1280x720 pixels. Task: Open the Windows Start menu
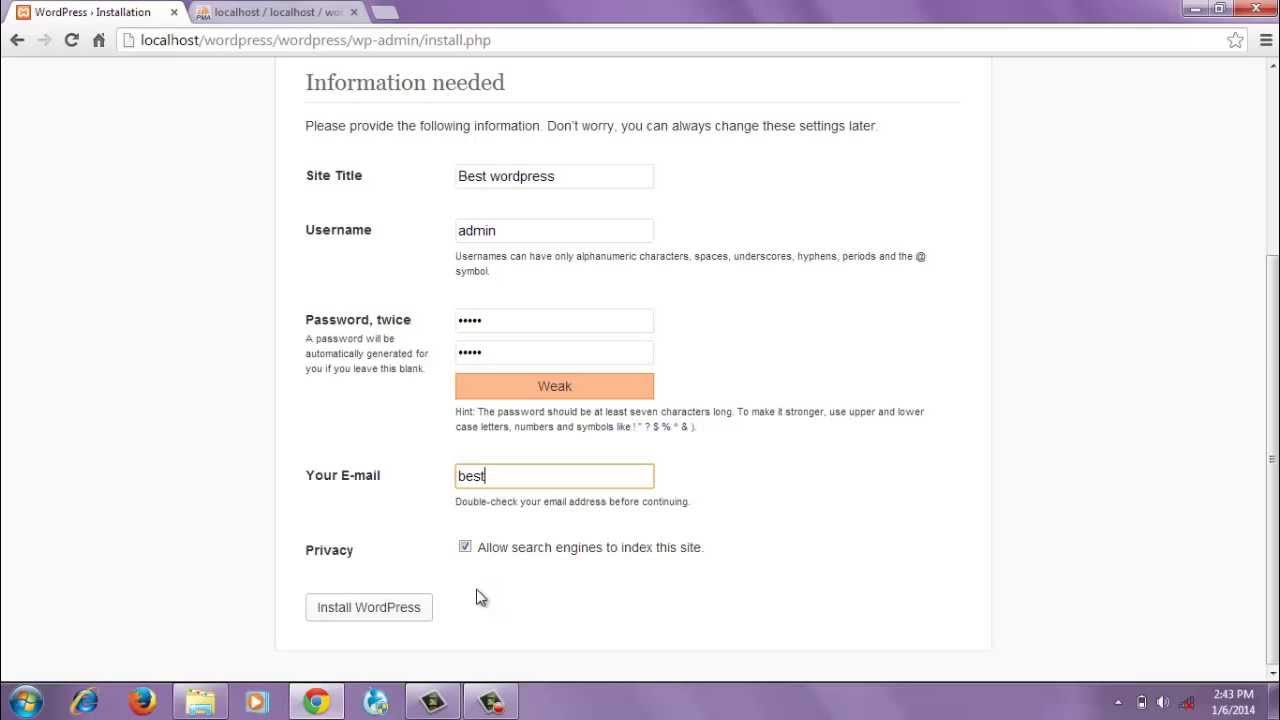tap(26, 702)
